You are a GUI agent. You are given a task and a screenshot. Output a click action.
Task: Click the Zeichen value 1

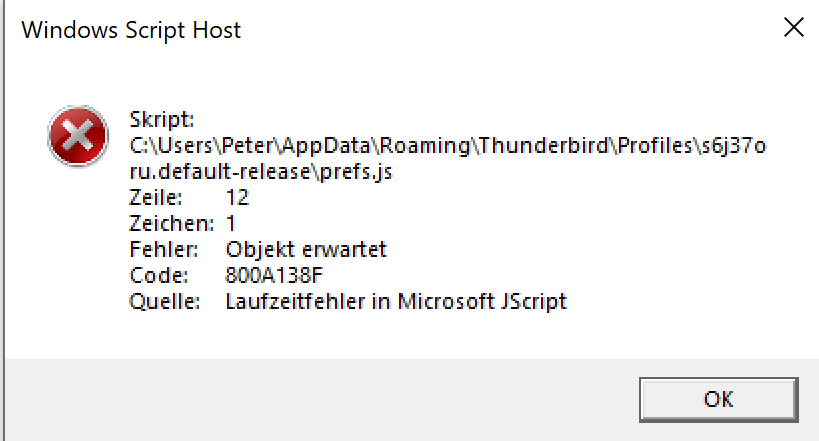coord(231,223)
